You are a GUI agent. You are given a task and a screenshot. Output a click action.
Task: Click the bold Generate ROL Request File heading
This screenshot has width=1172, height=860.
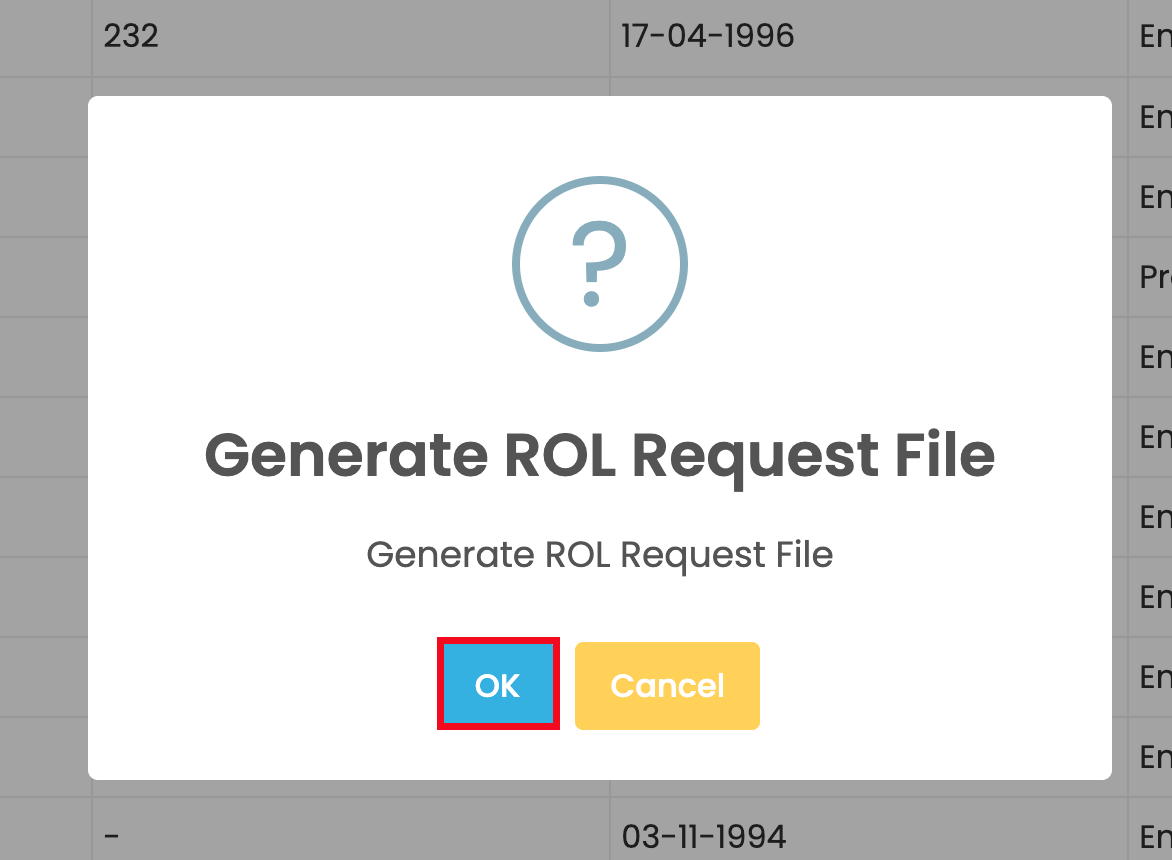click(x=599, y=455)
